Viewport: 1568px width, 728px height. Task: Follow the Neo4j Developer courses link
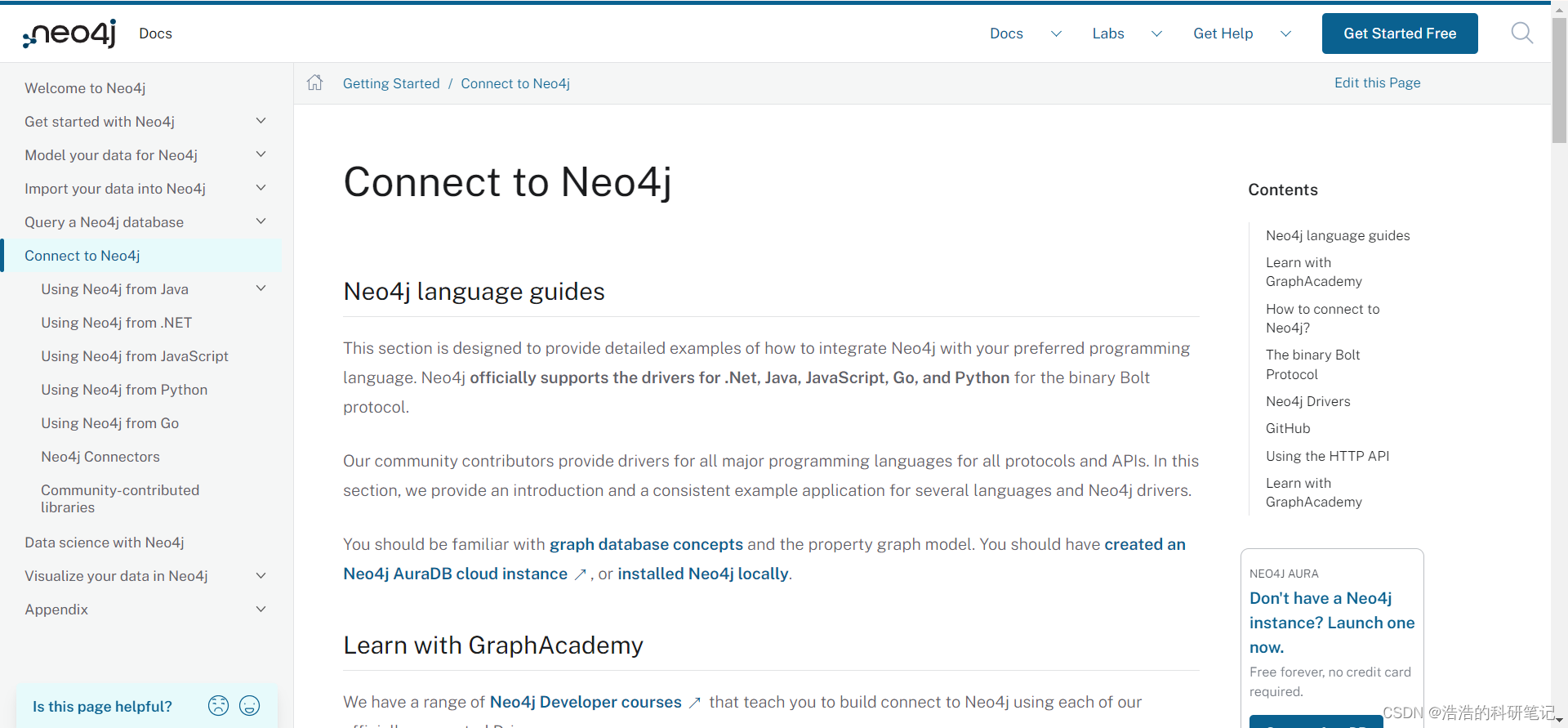pos(586,702)
